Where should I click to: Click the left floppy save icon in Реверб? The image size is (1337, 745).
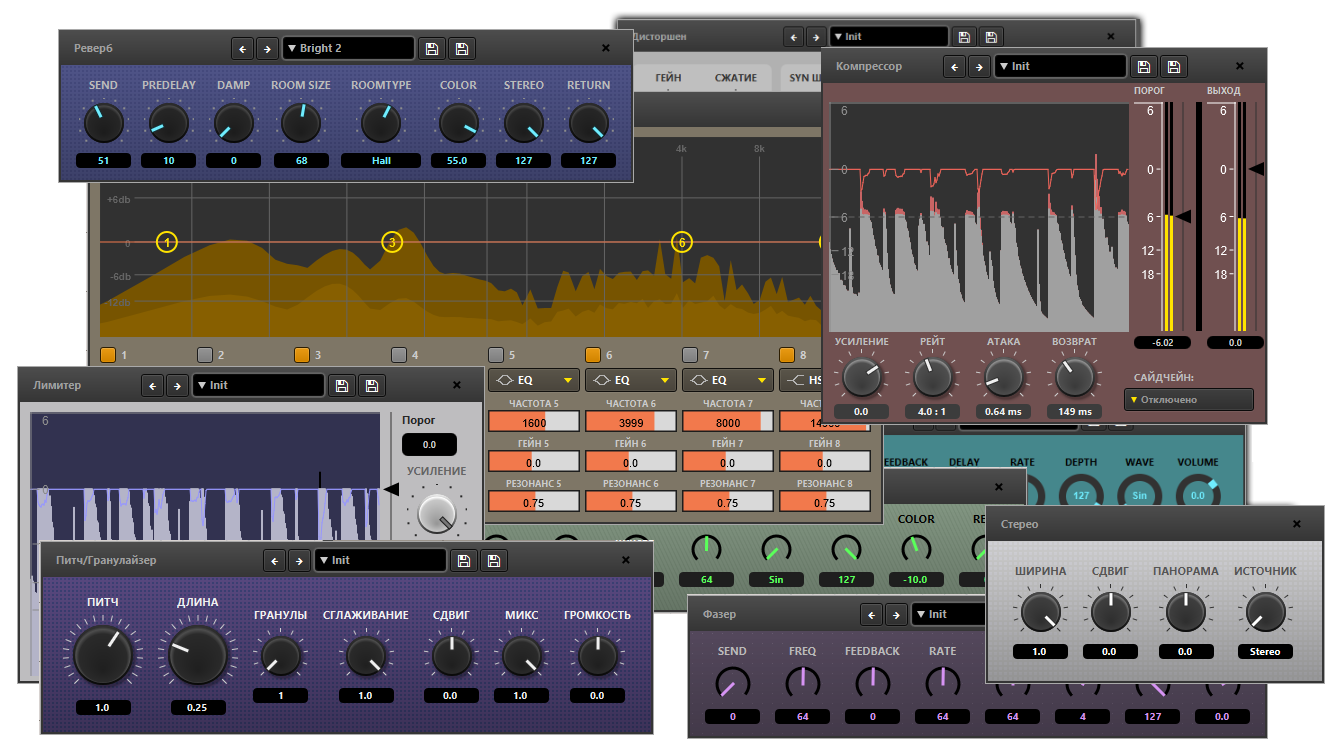pos(432,48)
